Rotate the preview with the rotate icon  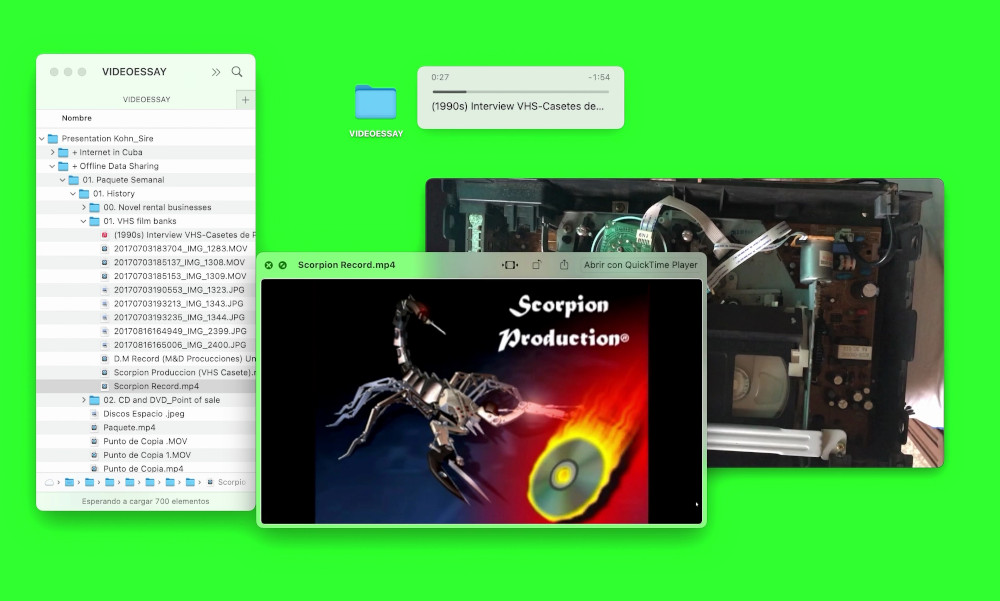coord(536,265)
